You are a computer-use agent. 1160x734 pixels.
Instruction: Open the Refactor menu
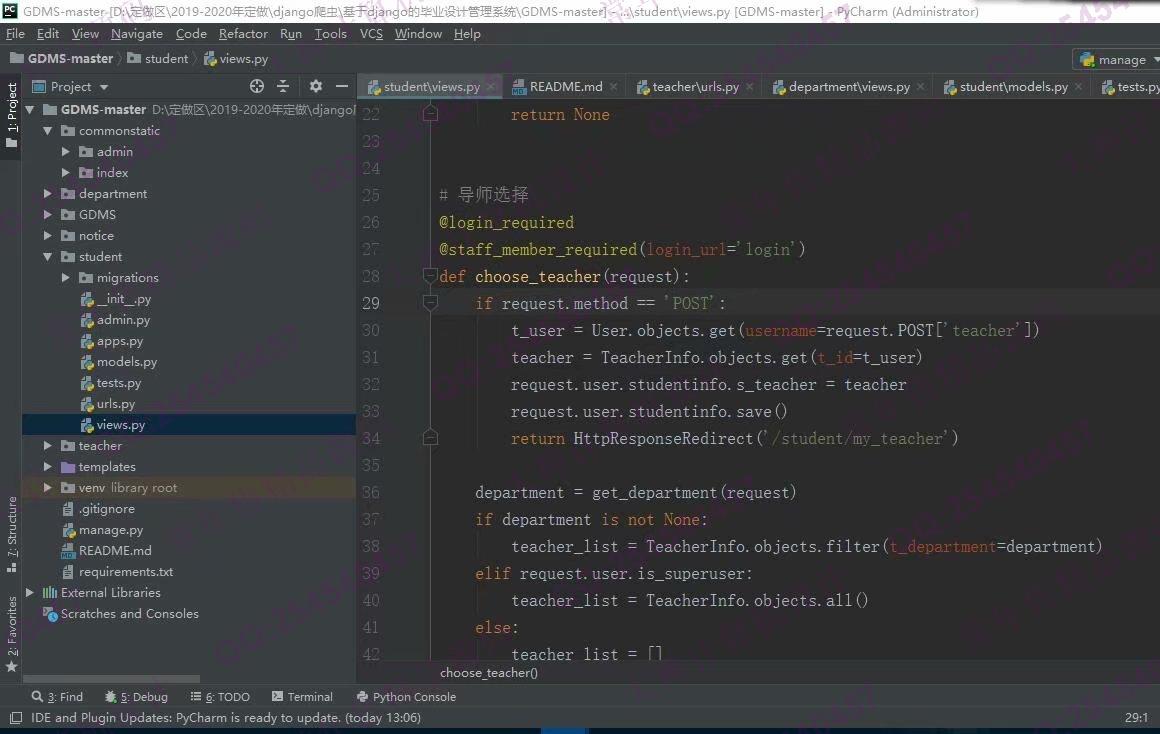pyautogui.click(x=243, y=34)
